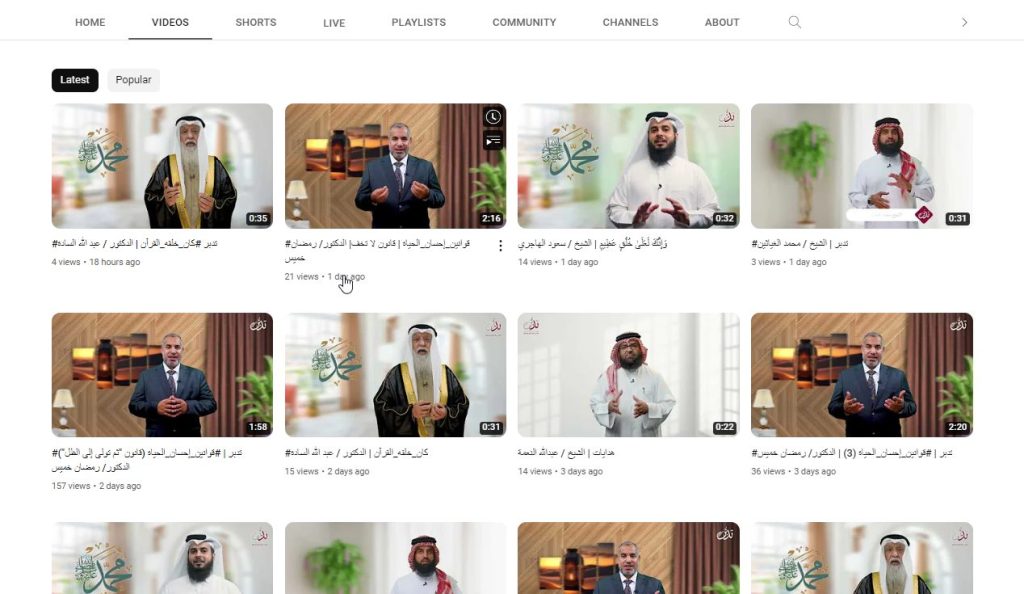Select the Popular sorting chip

133,80
